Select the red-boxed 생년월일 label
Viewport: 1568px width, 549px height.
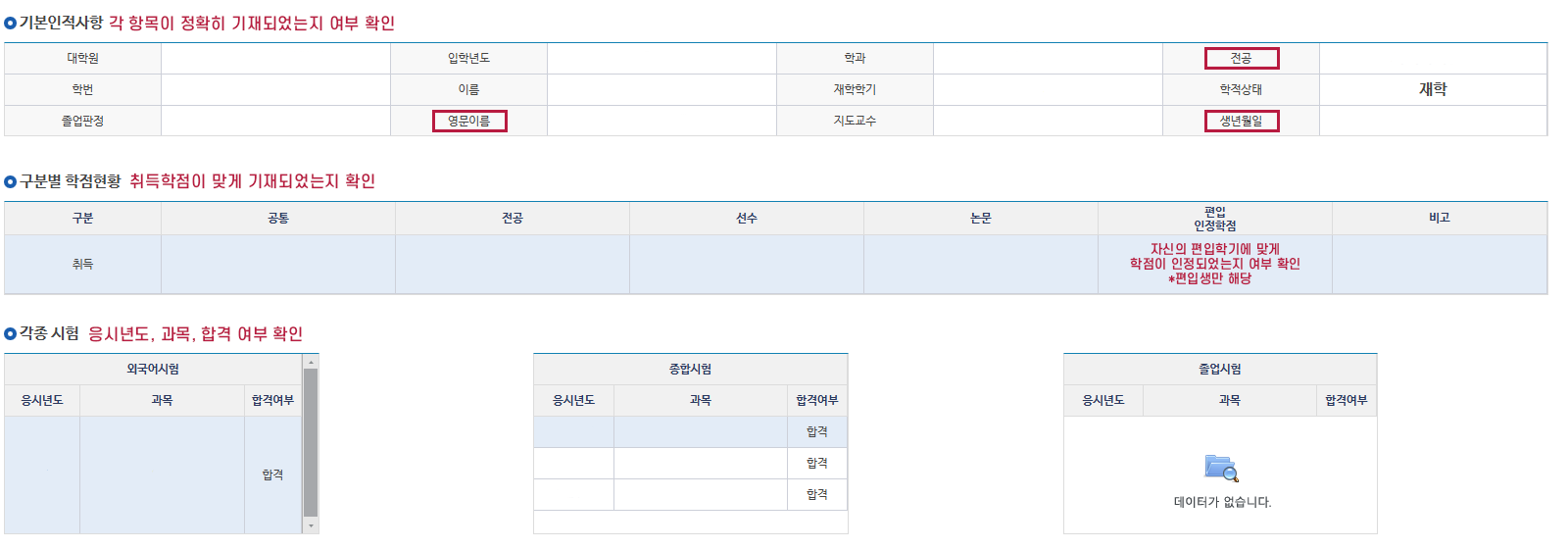point(1241,122)
